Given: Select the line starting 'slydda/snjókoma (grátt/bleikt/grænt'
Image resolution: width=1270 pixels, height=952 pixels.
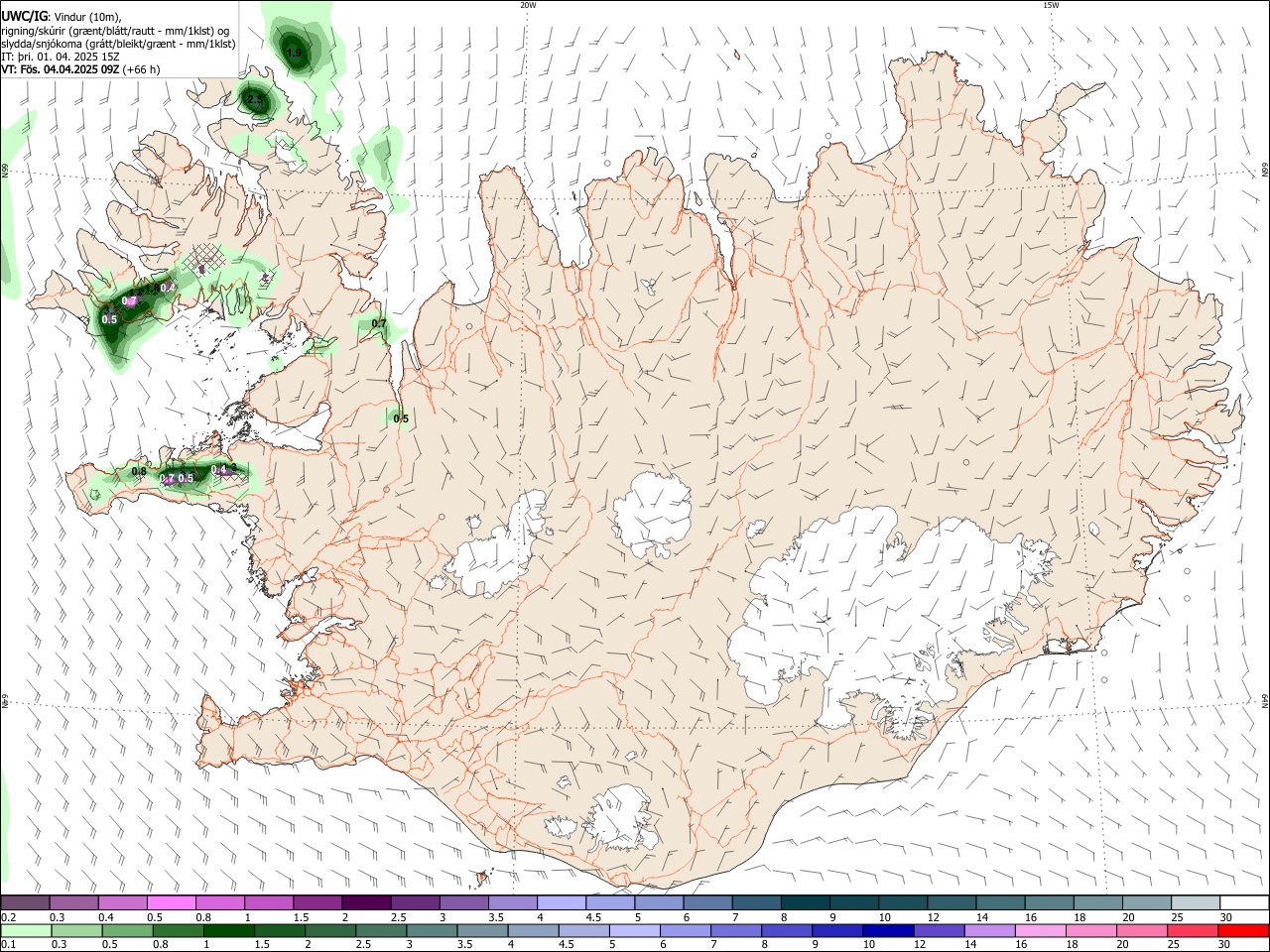Looking at the screenshot, I should tap(118, 44).
